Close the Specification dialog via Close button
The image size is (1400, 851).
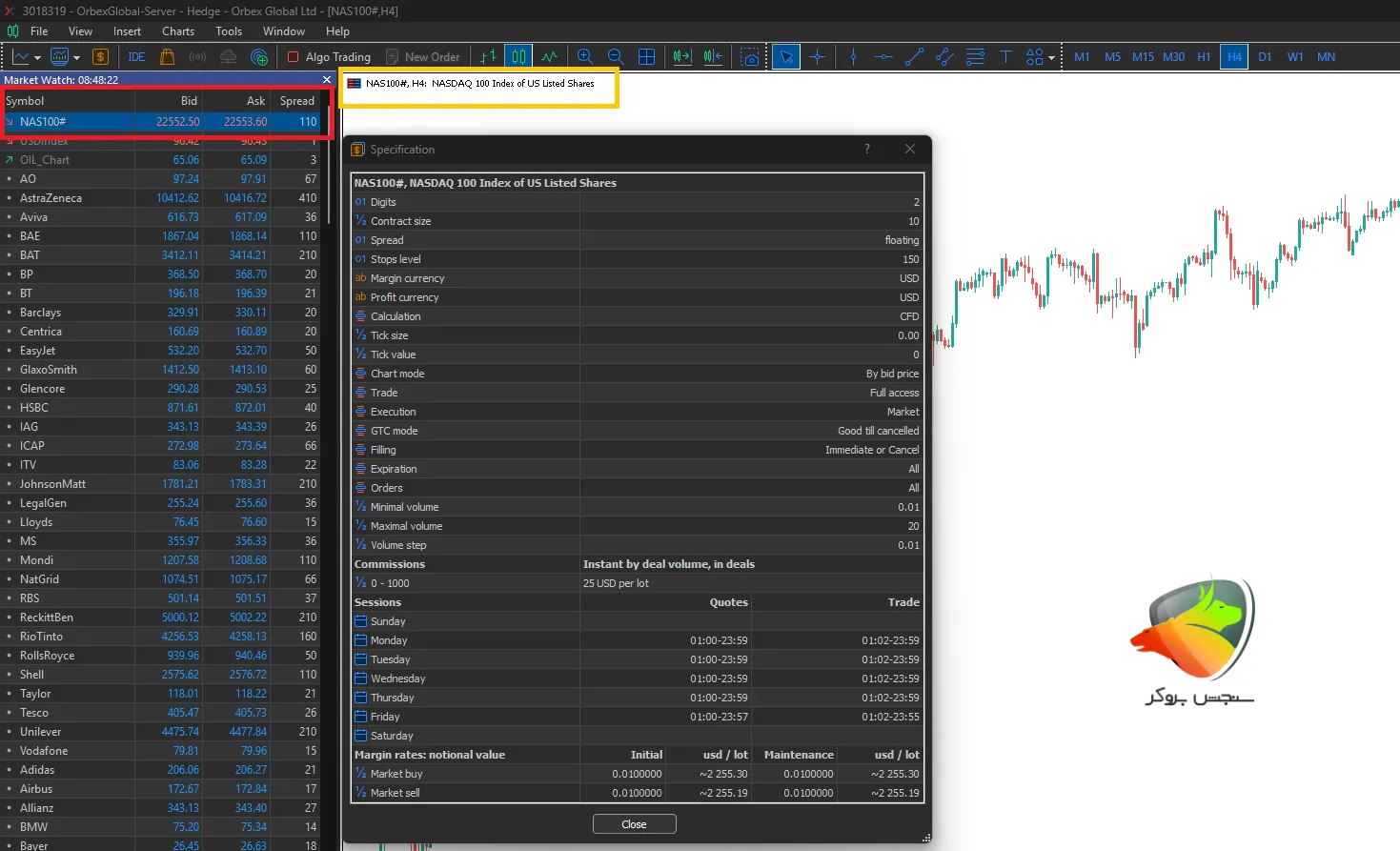[x=634, y=824]
